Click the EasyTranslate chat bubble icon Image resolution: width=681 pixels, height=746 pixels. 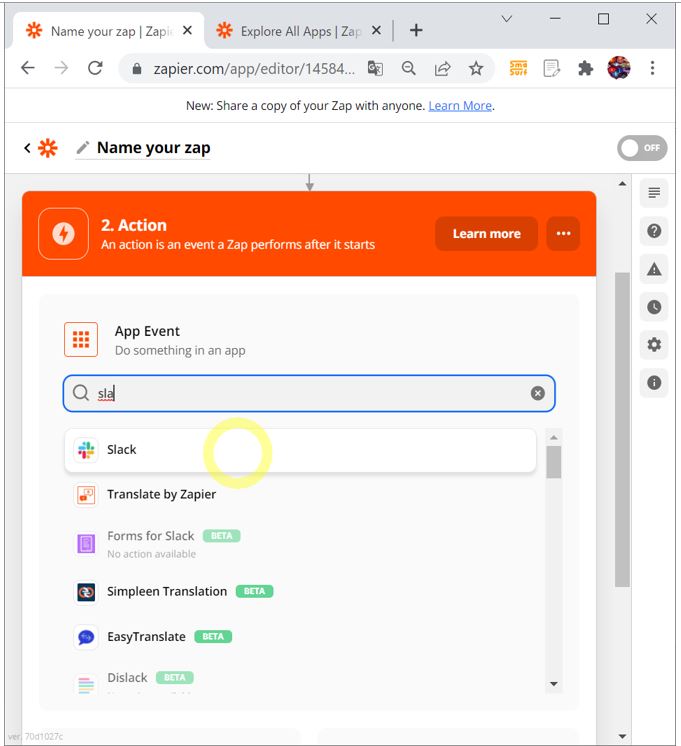tap(86, 637)
